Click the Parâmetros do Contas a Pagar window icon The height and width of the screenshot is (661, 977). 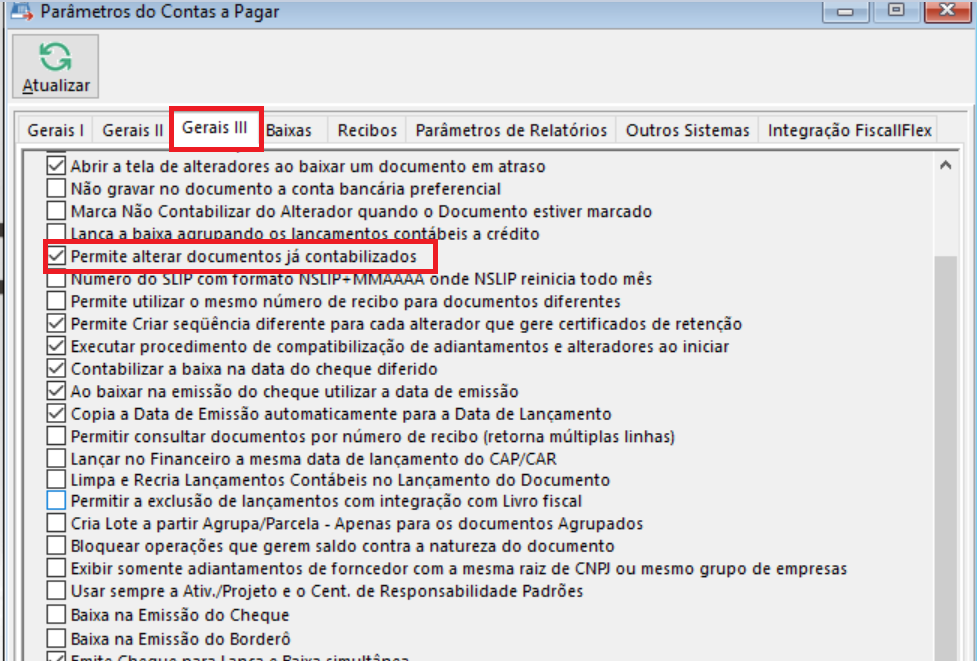(x=22, y=11)
